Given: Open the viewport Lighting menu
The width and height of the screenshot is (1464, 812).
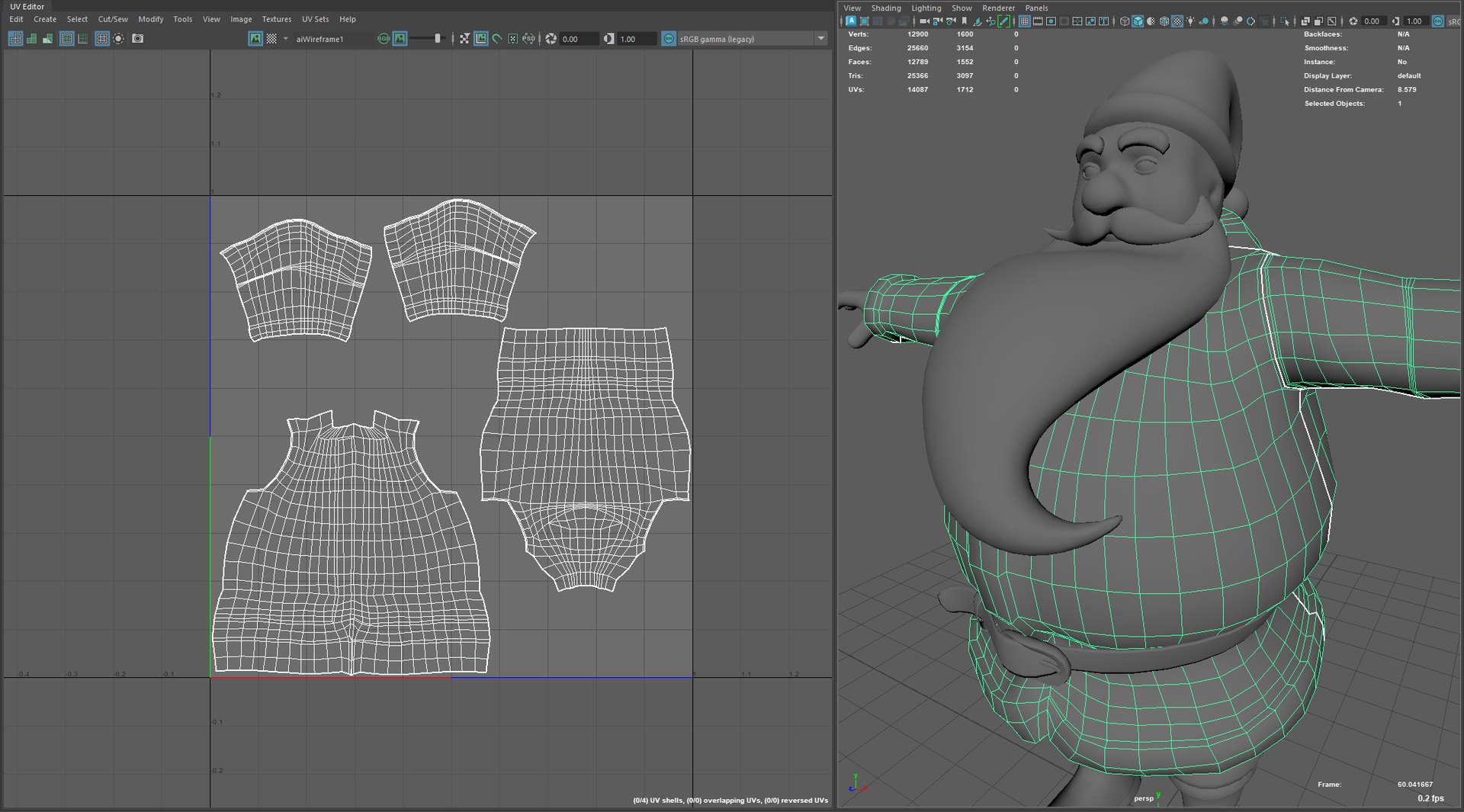Looking at the screenshot, I should click(x=926, y=8).
